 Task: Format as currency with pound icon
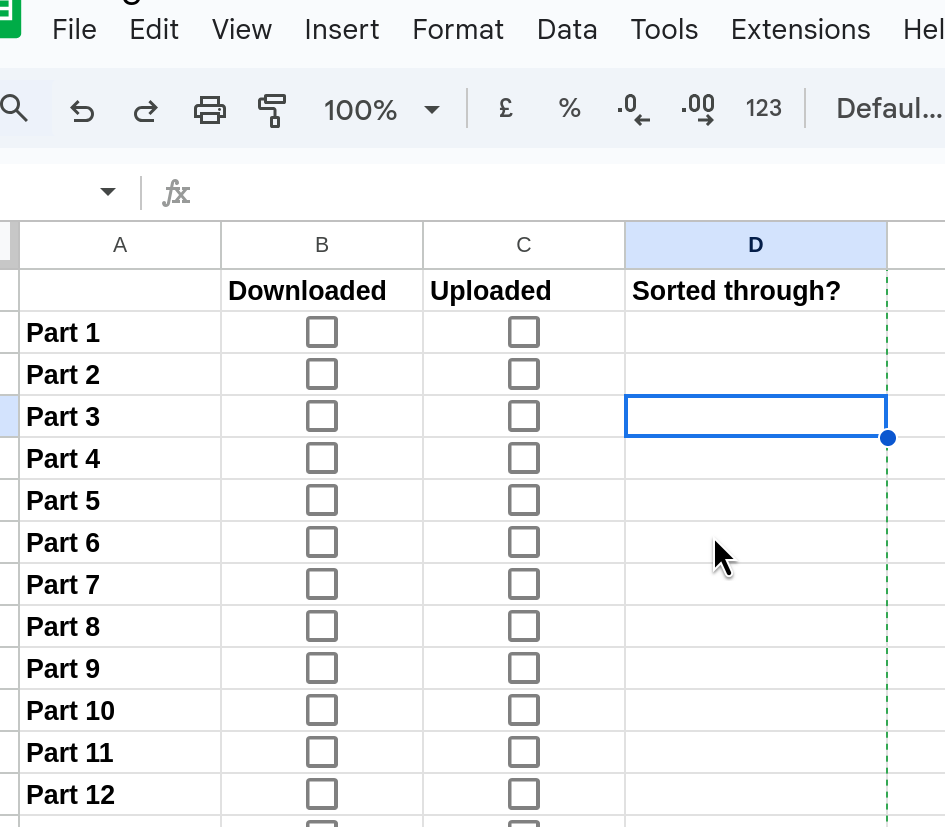pyautogui.click(x=506, y=109)
